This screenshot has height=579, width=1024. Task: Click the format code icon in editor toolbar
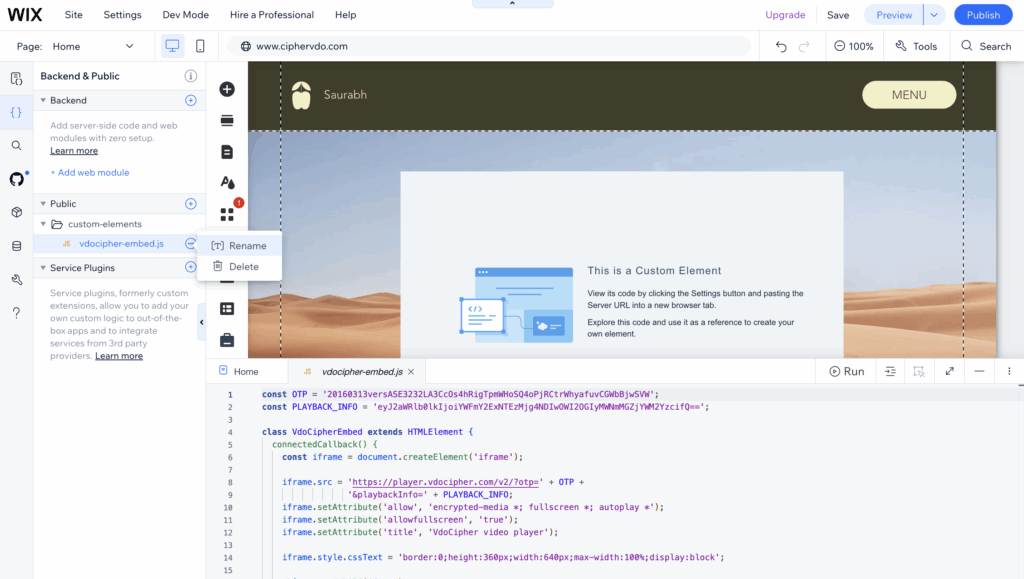pos(889,371)
